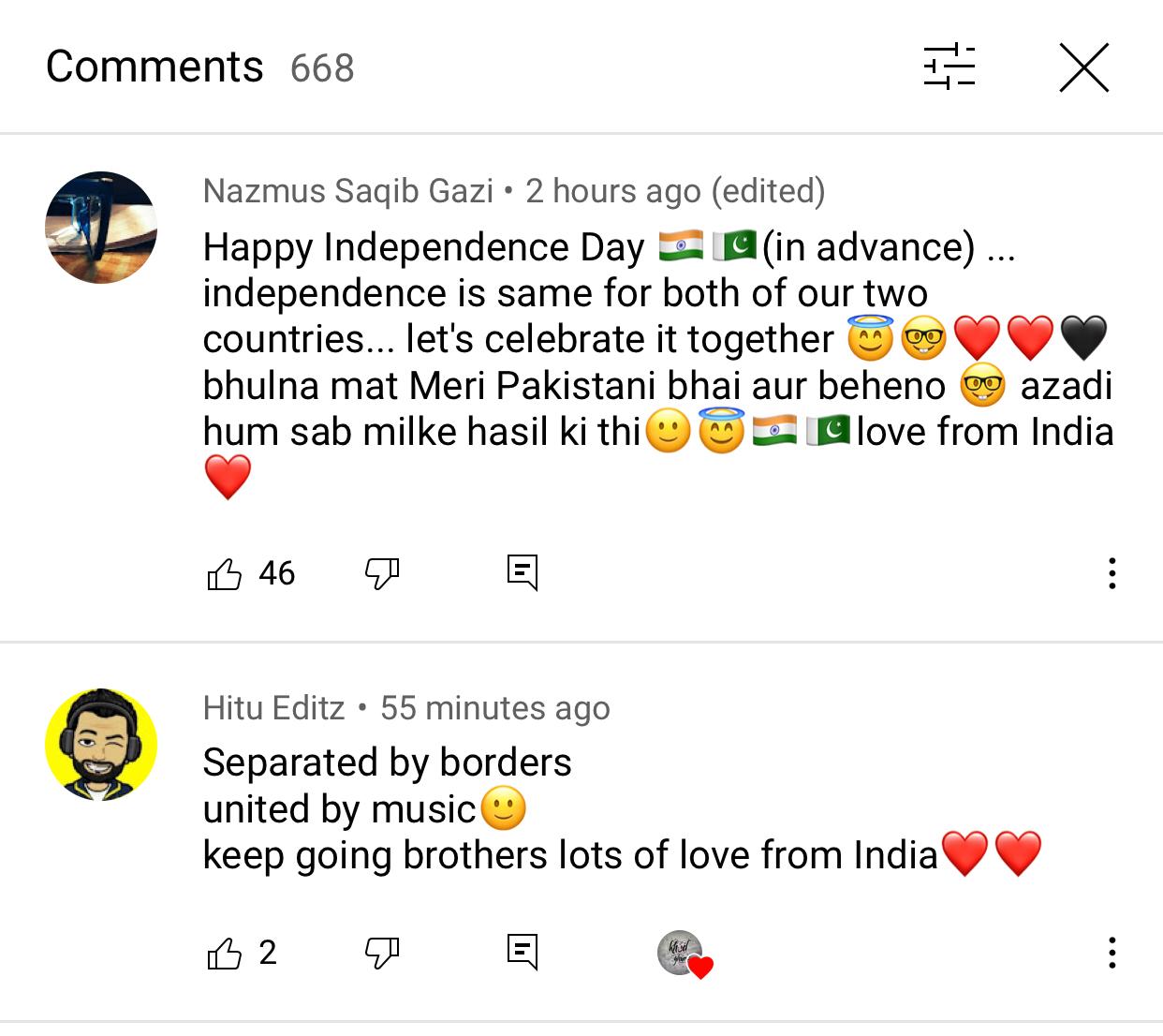Go to Hitu Editz's channel name
Image resolution: width=1163 pixels, height=1036 pixels.
point(273,708)
